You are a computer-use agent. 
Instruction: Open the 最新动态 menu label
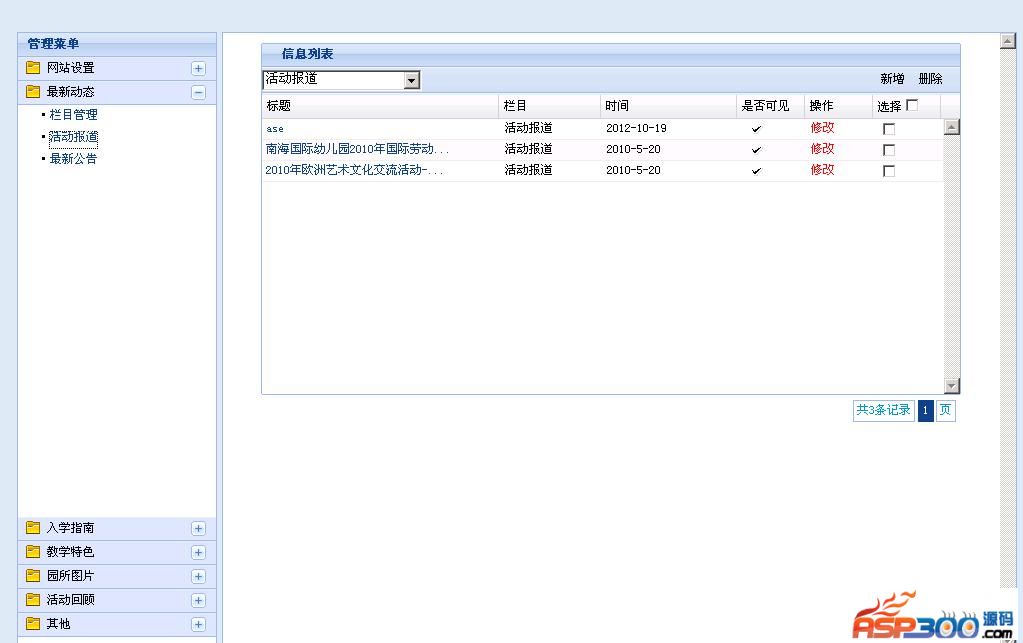tap(70, 92)
